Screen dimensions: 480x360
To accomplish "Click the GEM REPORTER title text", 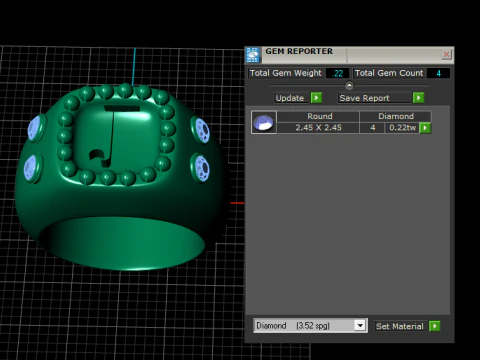I will click(x=299, y=51).
